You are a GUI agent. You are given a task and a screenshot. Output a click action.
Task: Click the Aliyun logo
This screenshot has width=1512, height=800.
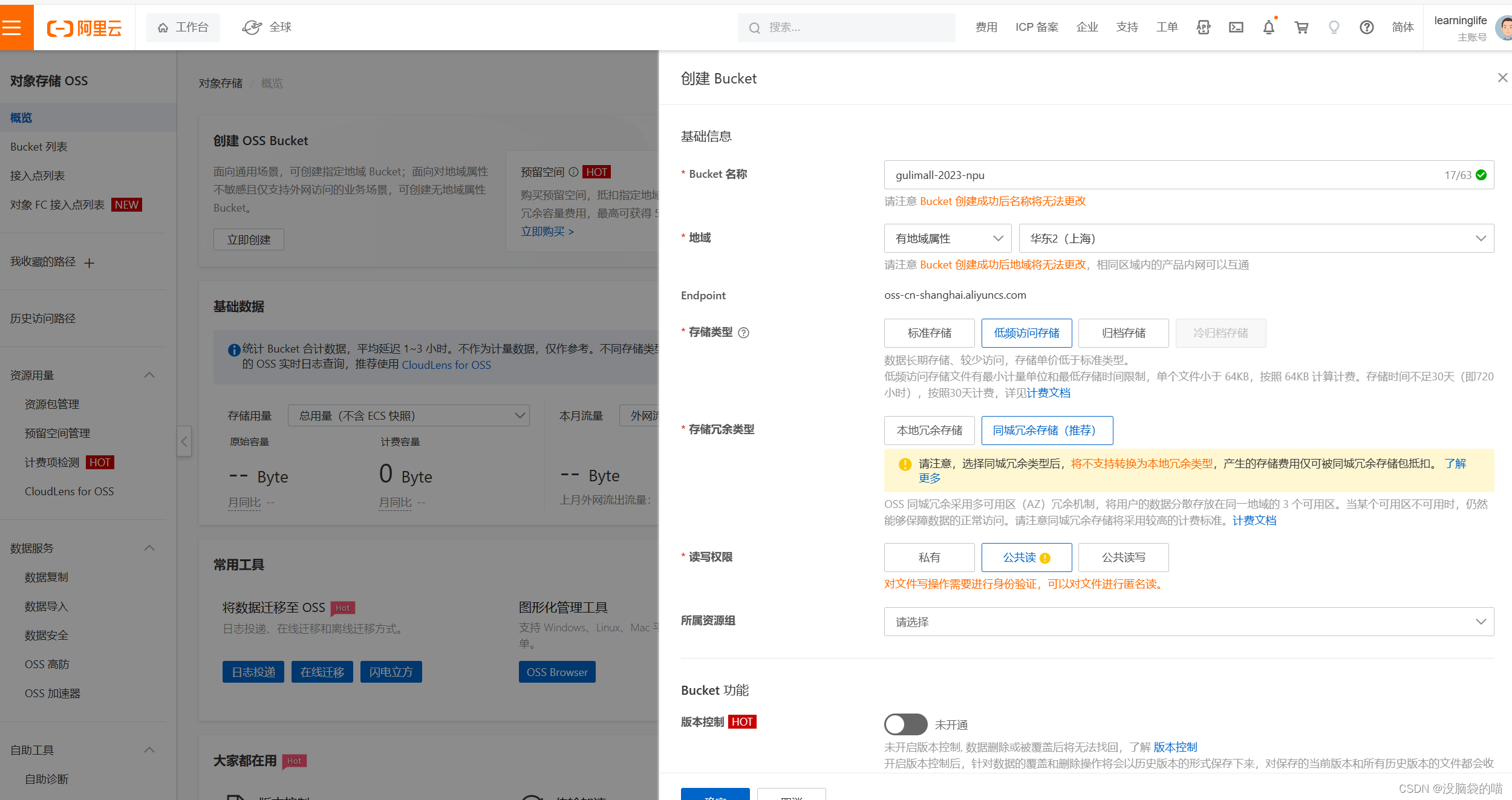click(85, 28)
